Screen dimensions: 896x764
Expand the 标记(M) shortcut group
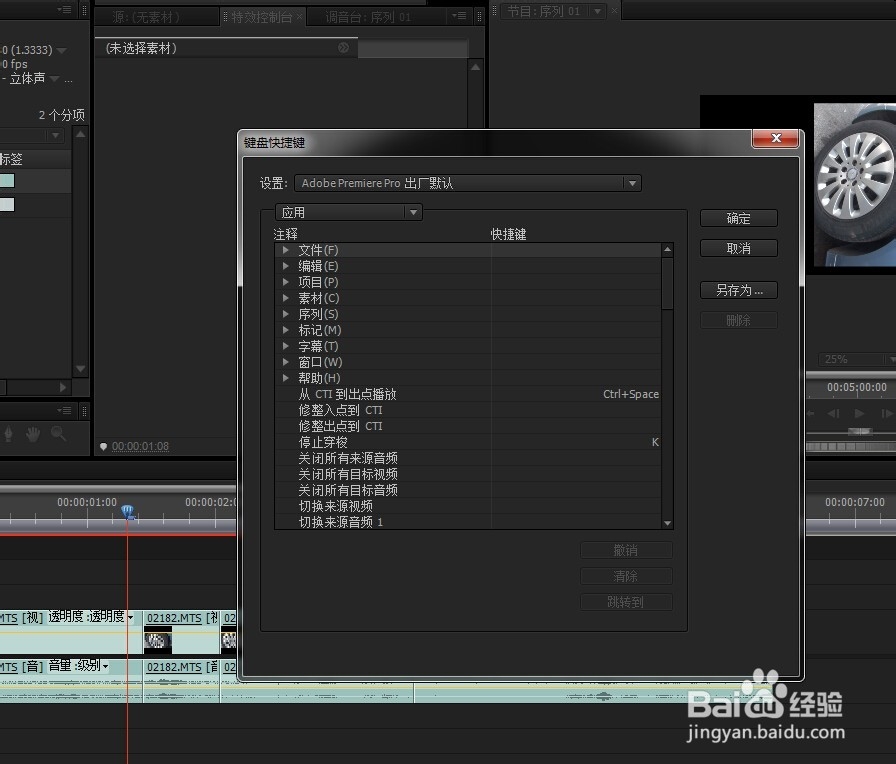coord(286,330)
